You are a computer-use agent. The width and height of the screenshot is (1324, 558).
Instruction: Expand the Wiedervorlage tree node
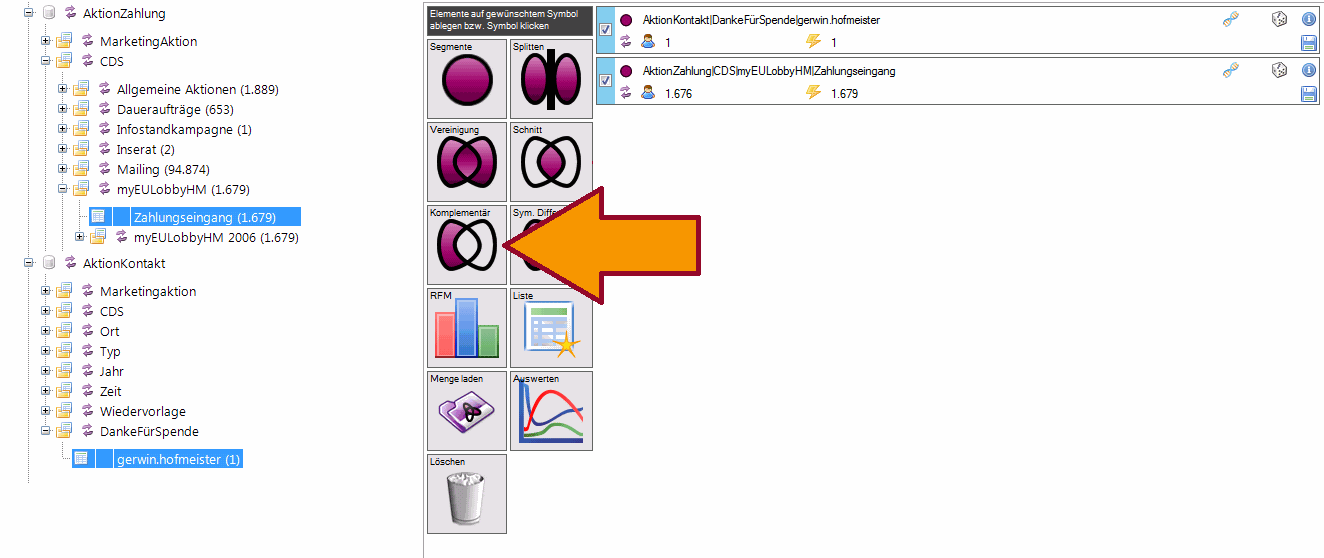46,411
